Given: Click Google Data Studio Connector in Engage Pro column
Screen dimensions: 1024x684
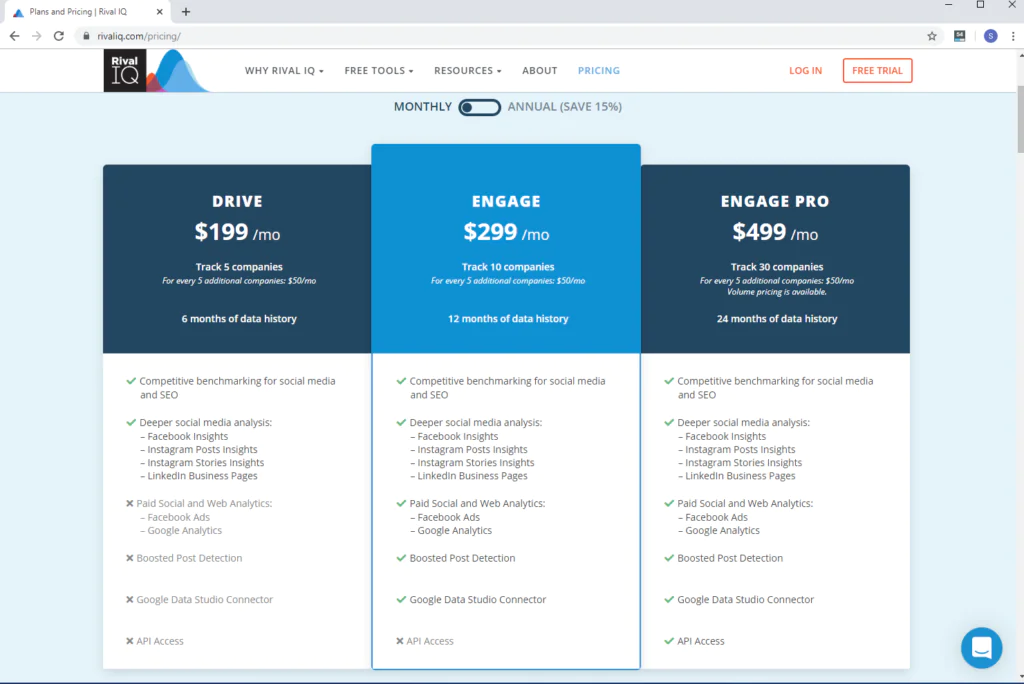Looking at the screenshot, I should point(746,599).
